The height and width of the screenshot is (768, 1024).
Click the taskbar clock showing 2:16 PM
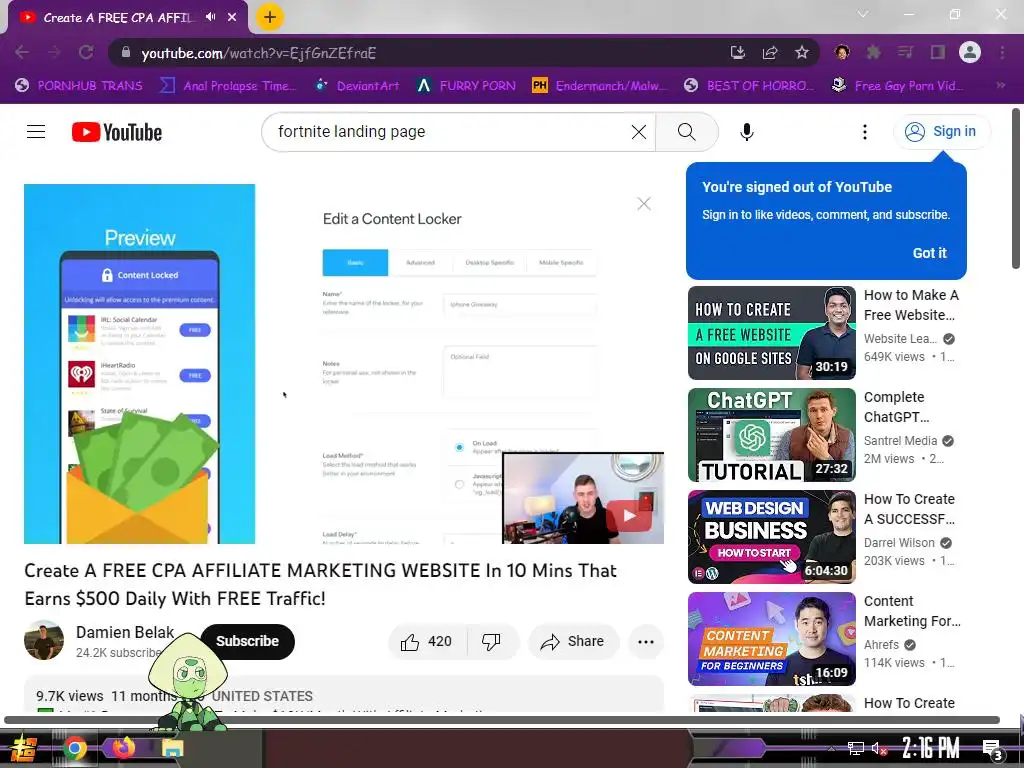click(x=931, y=748)
